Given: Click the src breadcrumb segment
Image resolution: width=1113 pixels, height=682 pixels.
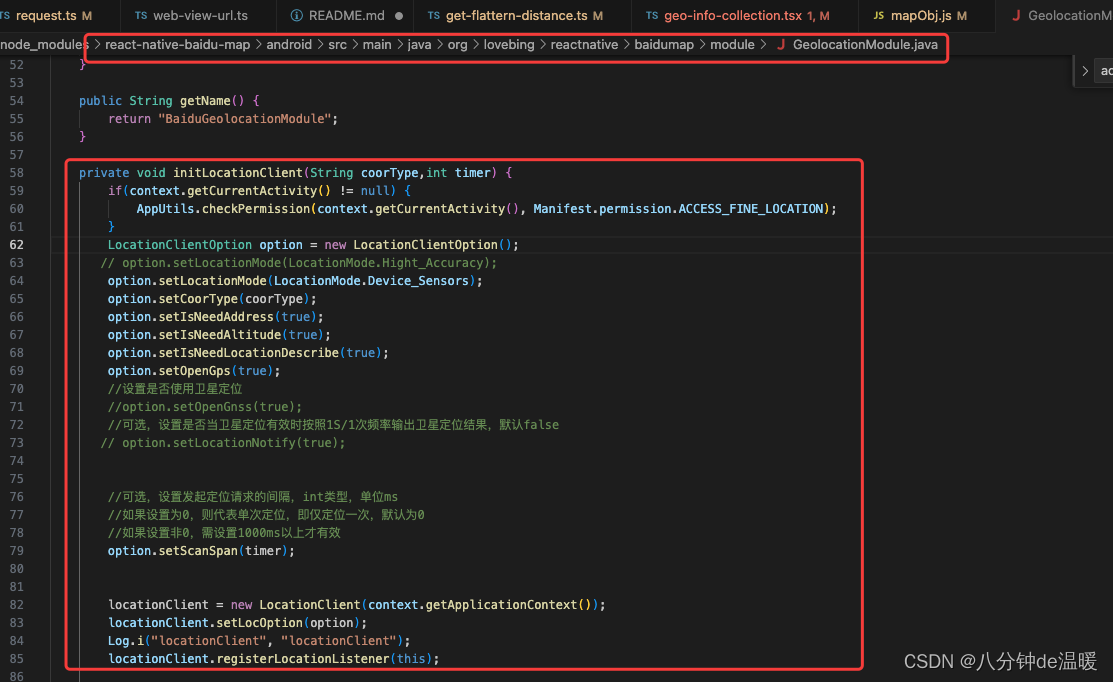Looking at the screenshot, I should [337, 45].
